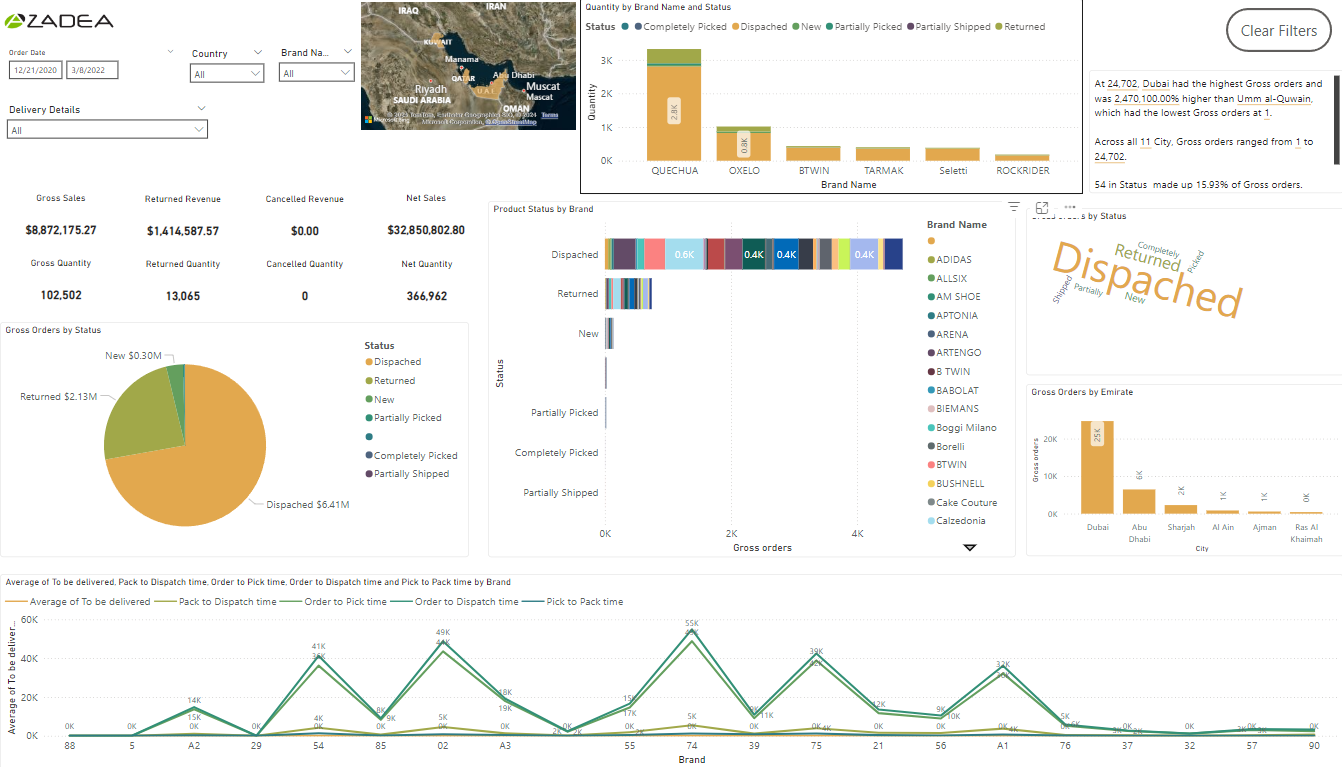
Task: Select Dispached in pie chart Status legend
Action: pyautogui.click(x=392, y=362)
